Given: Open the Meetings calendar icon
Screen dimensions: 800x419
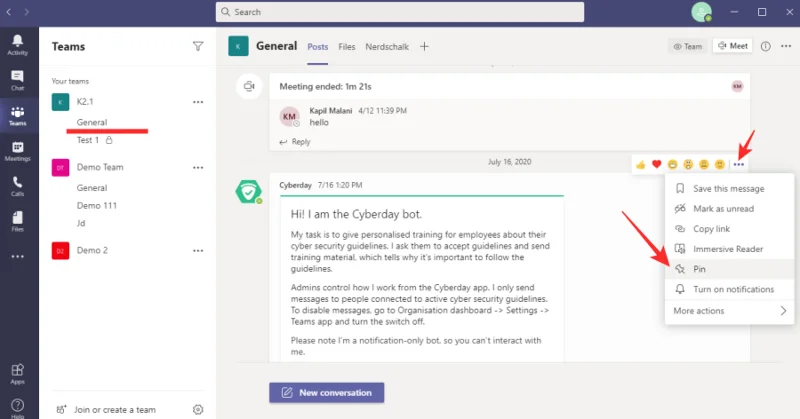Looking at the screenshot, I should (x=17, y=151).
